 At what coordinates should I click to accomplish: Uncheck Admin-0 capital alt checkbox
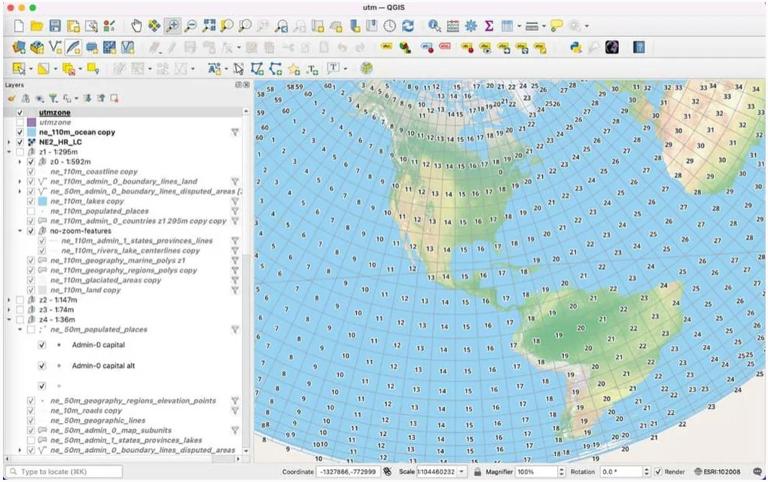click(42, 365)
